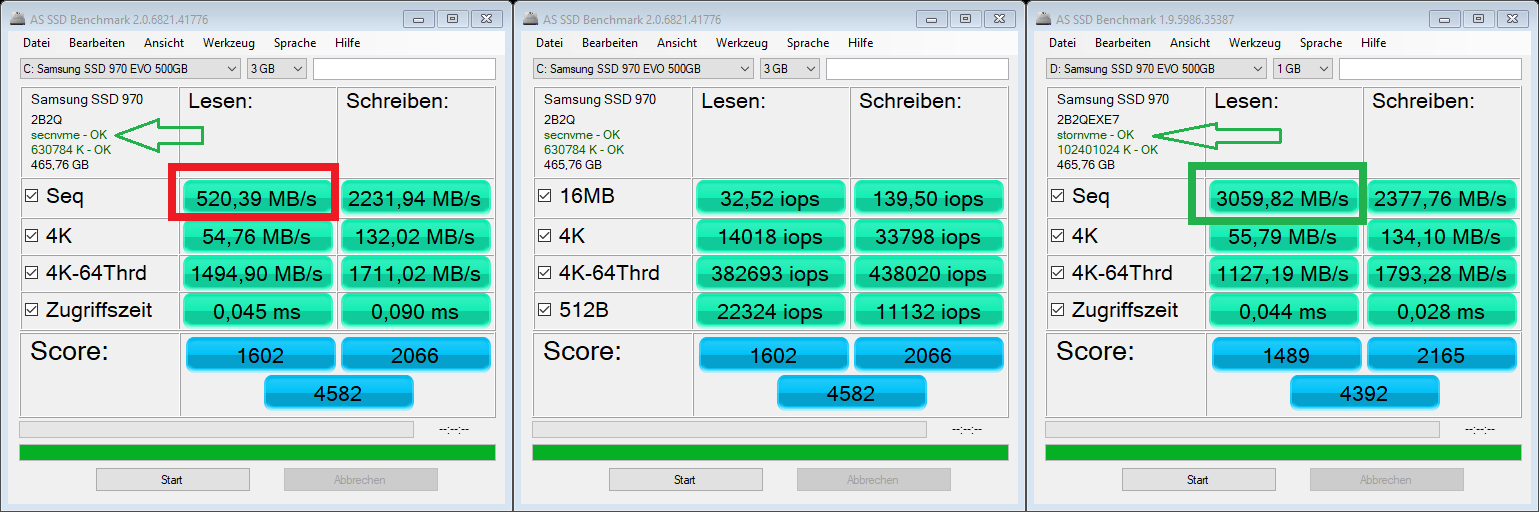
Task: Open Sprache menu in the version 1.9 window
Action: coord(1321,43)
